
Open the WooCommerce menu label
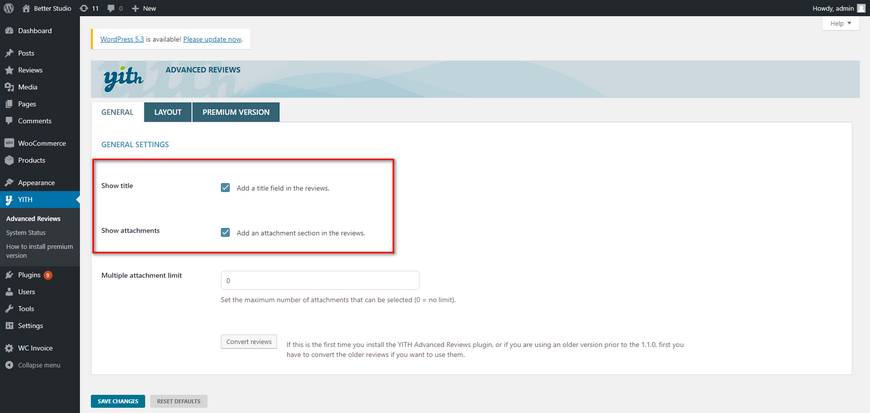(42, 143)
